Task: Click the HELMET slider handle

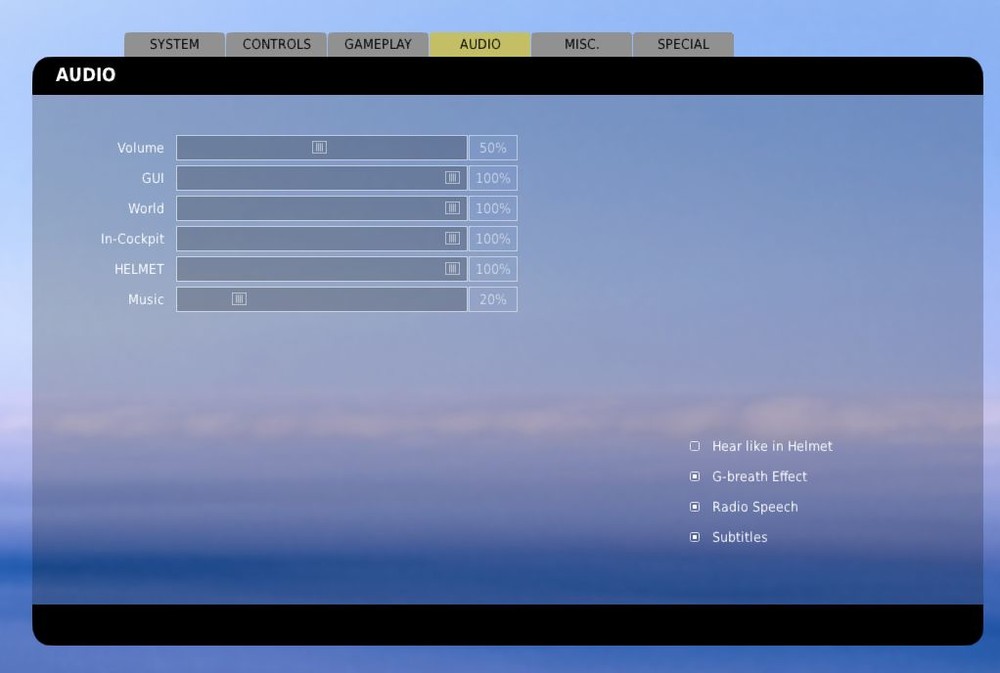Action: pos(452,269)
